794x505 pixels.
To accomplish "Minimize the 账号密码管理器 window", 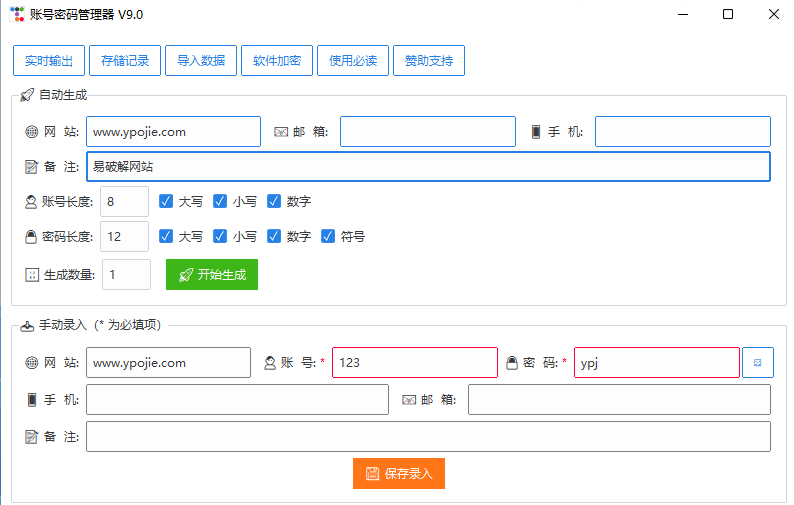I will 683,14.
